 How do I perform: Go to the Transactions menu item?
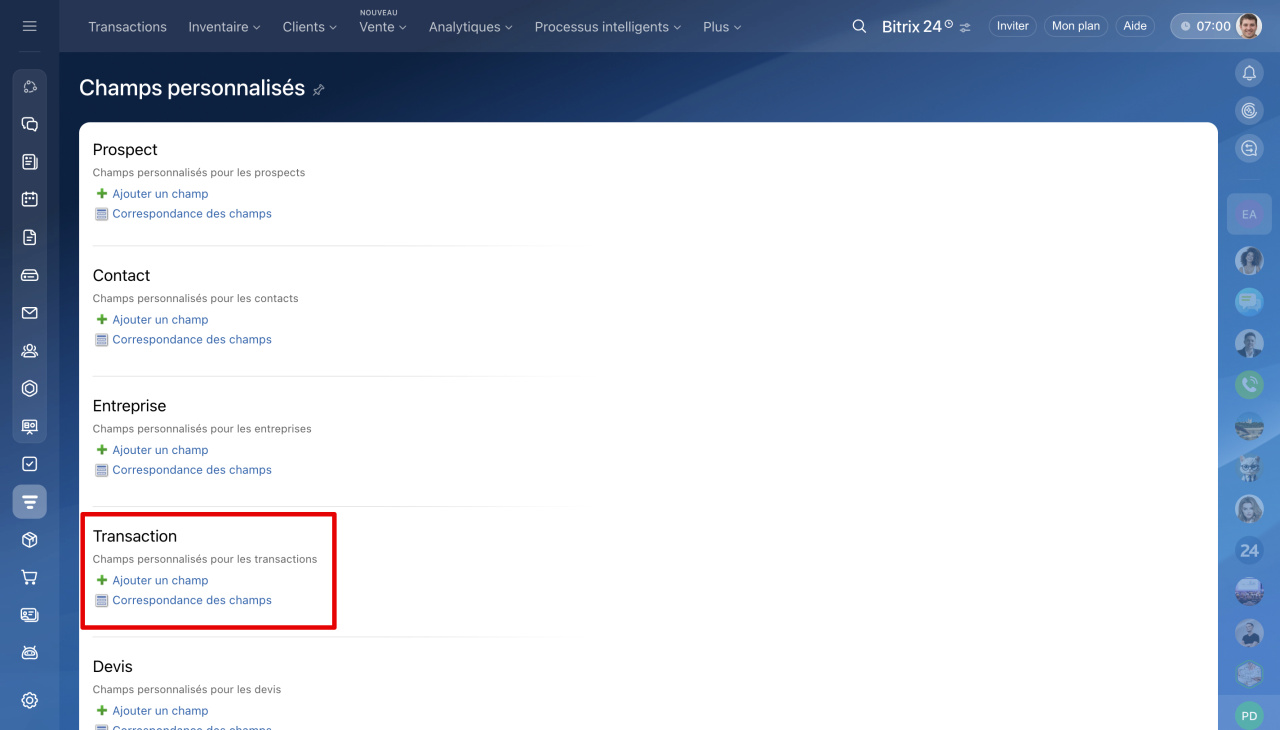point(127,27)
